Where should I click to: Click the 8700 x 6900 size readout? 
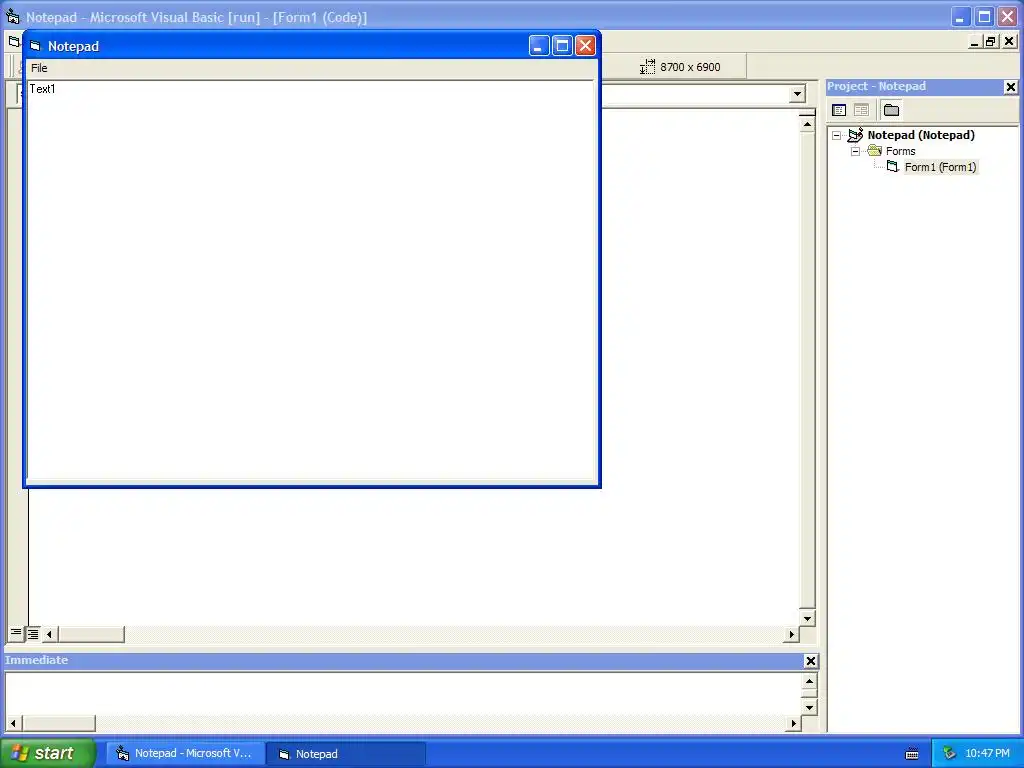click(690, 67)
